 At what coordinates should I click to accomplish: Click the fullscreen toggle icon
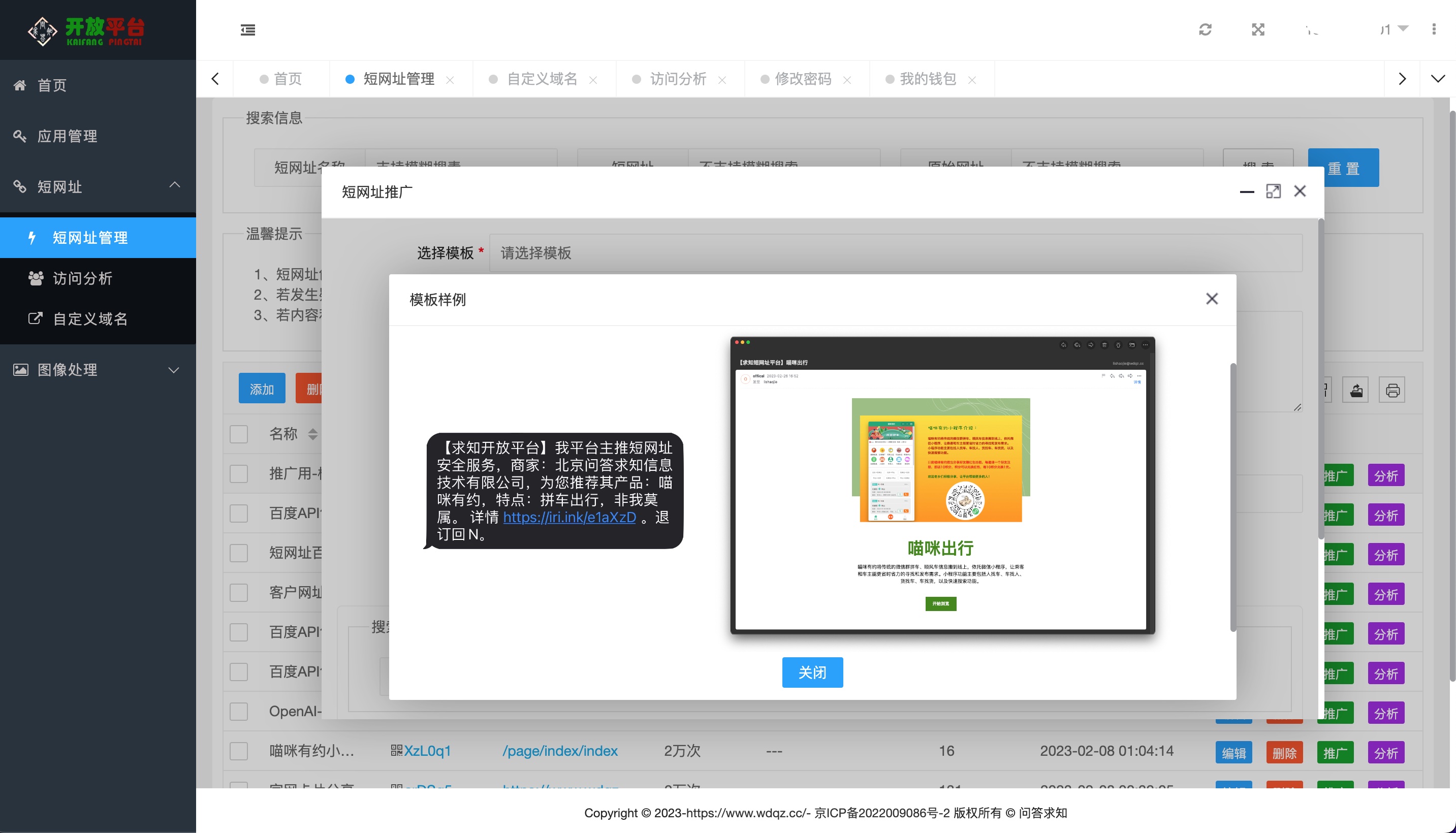[1258, 30]
